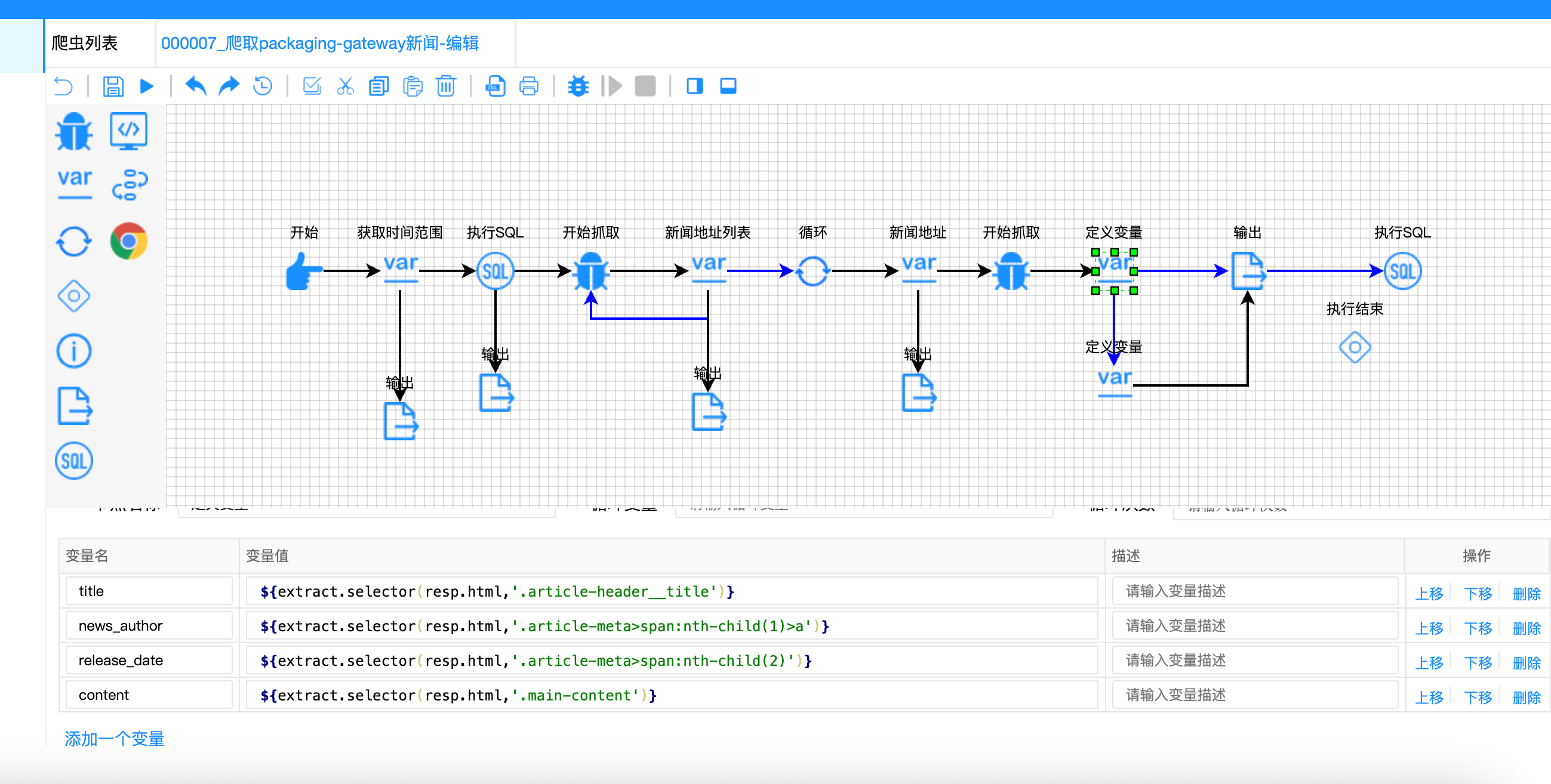Run the spider with play icon
This screenshot has width=1551, height=784.
tap(146, 87)
